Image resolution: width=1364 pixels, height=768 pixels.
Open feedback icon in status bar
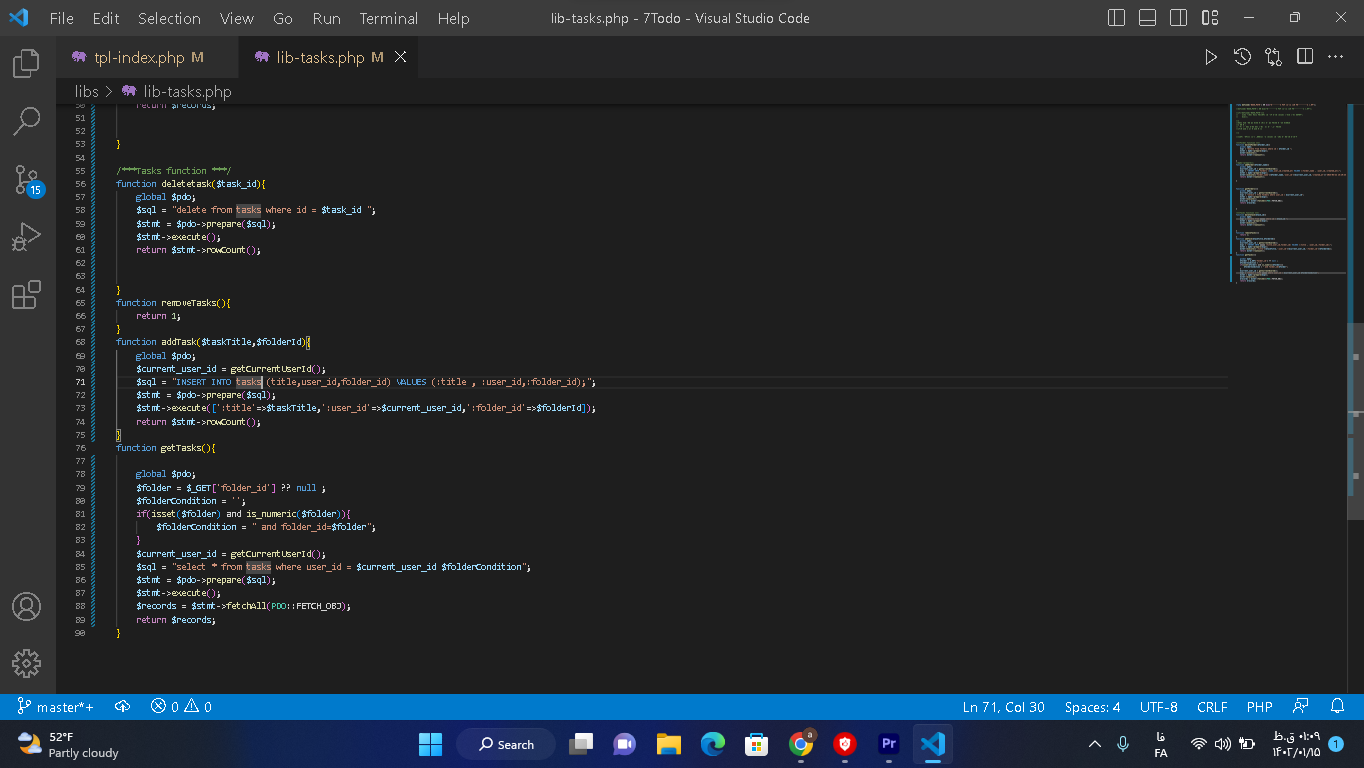[x=1301, y=707]
